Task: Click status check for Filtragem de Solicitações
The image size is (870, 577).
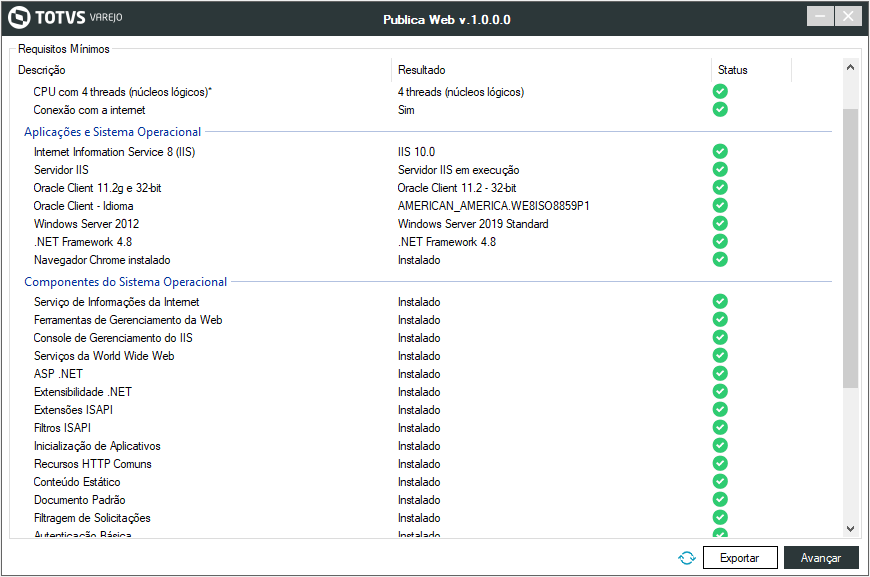Action: coord(720,518)
